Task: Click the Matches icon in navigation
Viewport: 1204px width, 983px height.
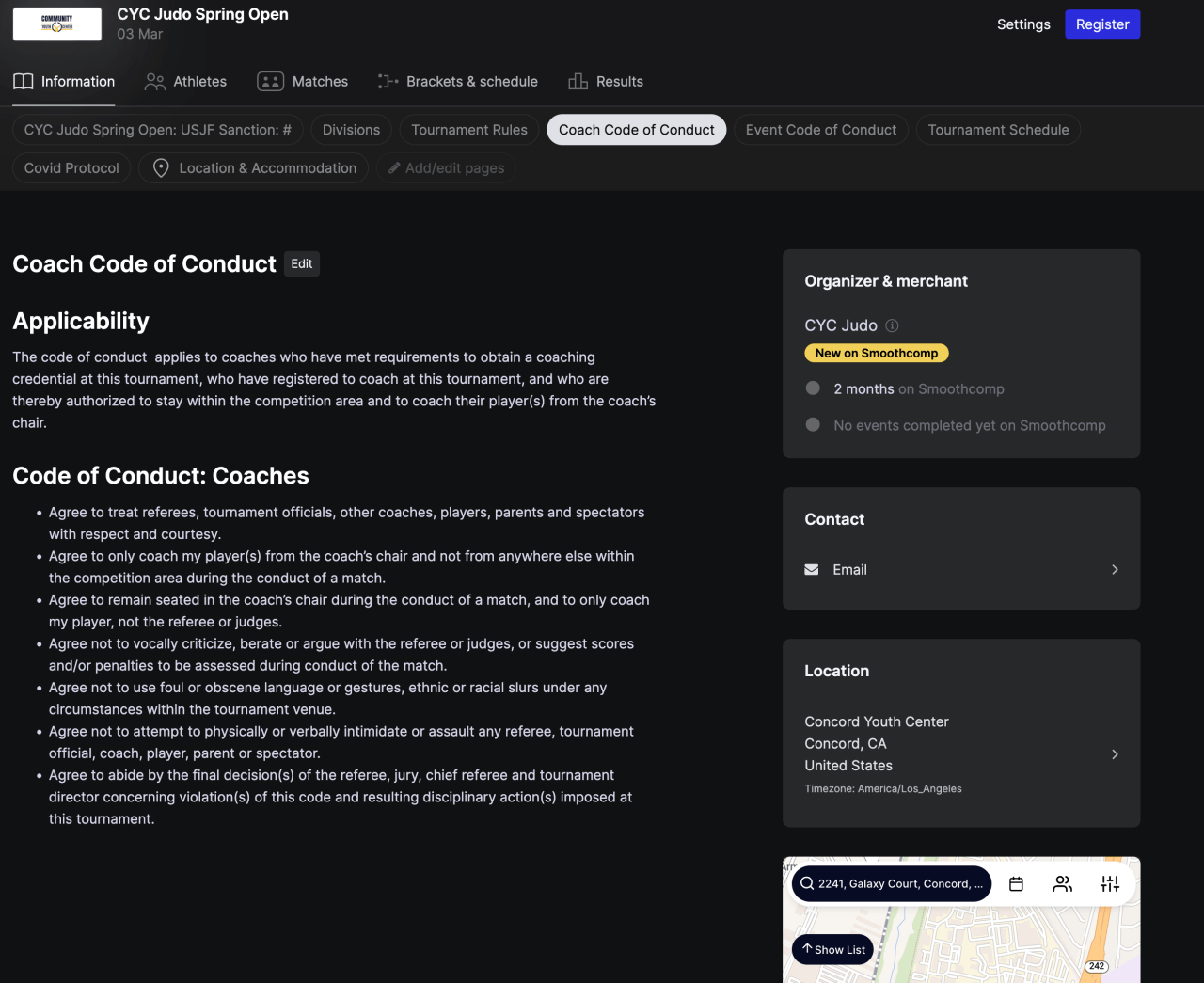Action: coord(271,82)
